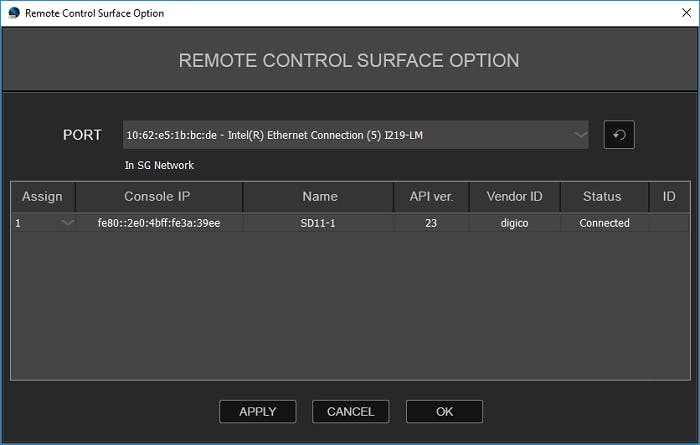Click the API version 23 cell
Image resolution: width=700 pixels, height=445 pixels.
[x=431, y=223]
